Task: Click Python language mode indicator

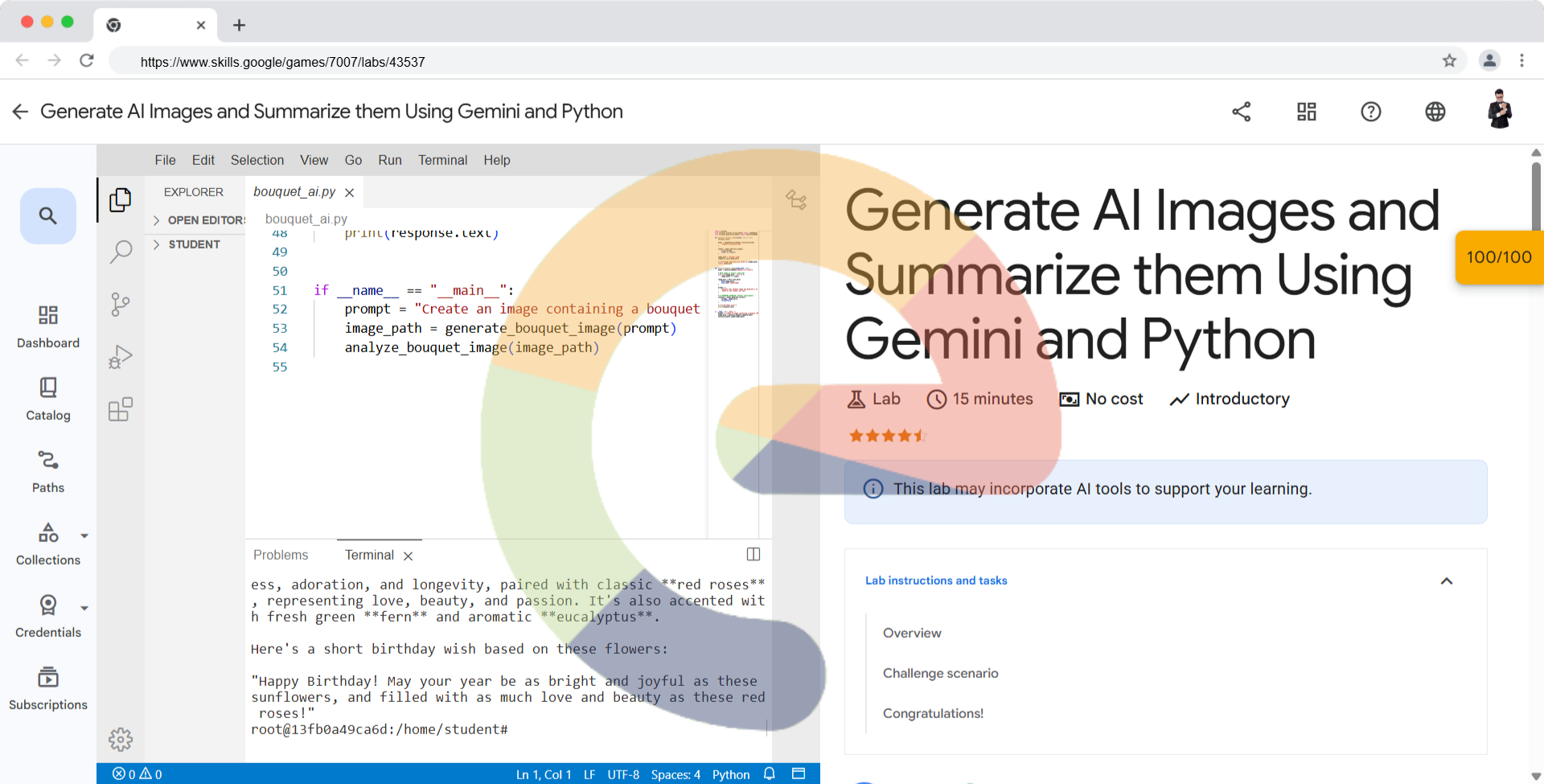Action: coord(731,774)
